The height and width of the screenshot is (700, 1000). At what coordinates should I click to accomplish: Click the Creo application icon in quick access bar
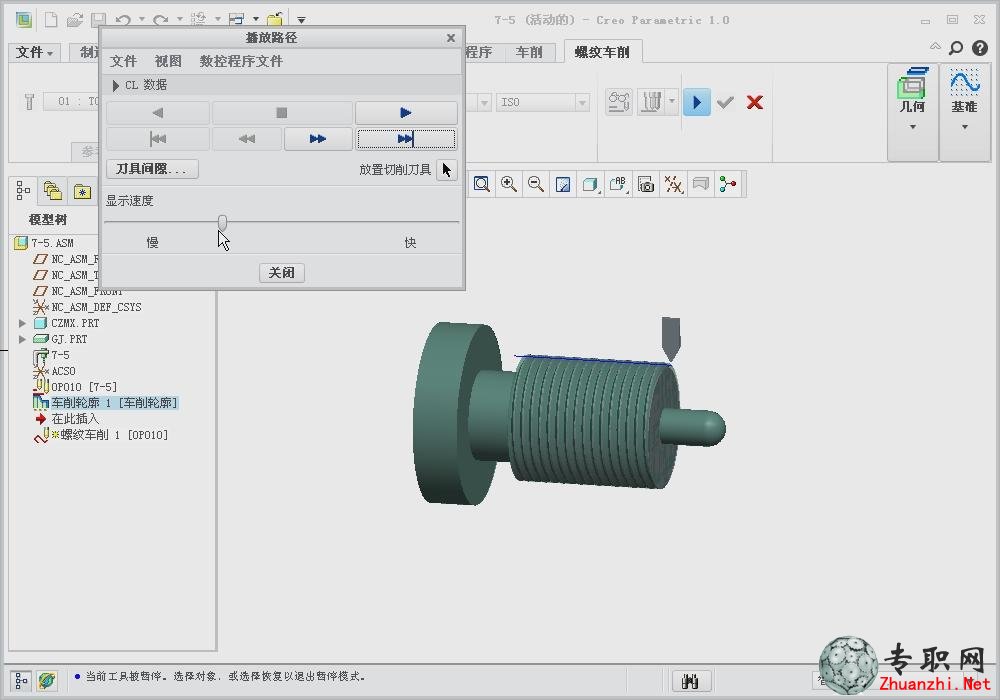[24, 20]
